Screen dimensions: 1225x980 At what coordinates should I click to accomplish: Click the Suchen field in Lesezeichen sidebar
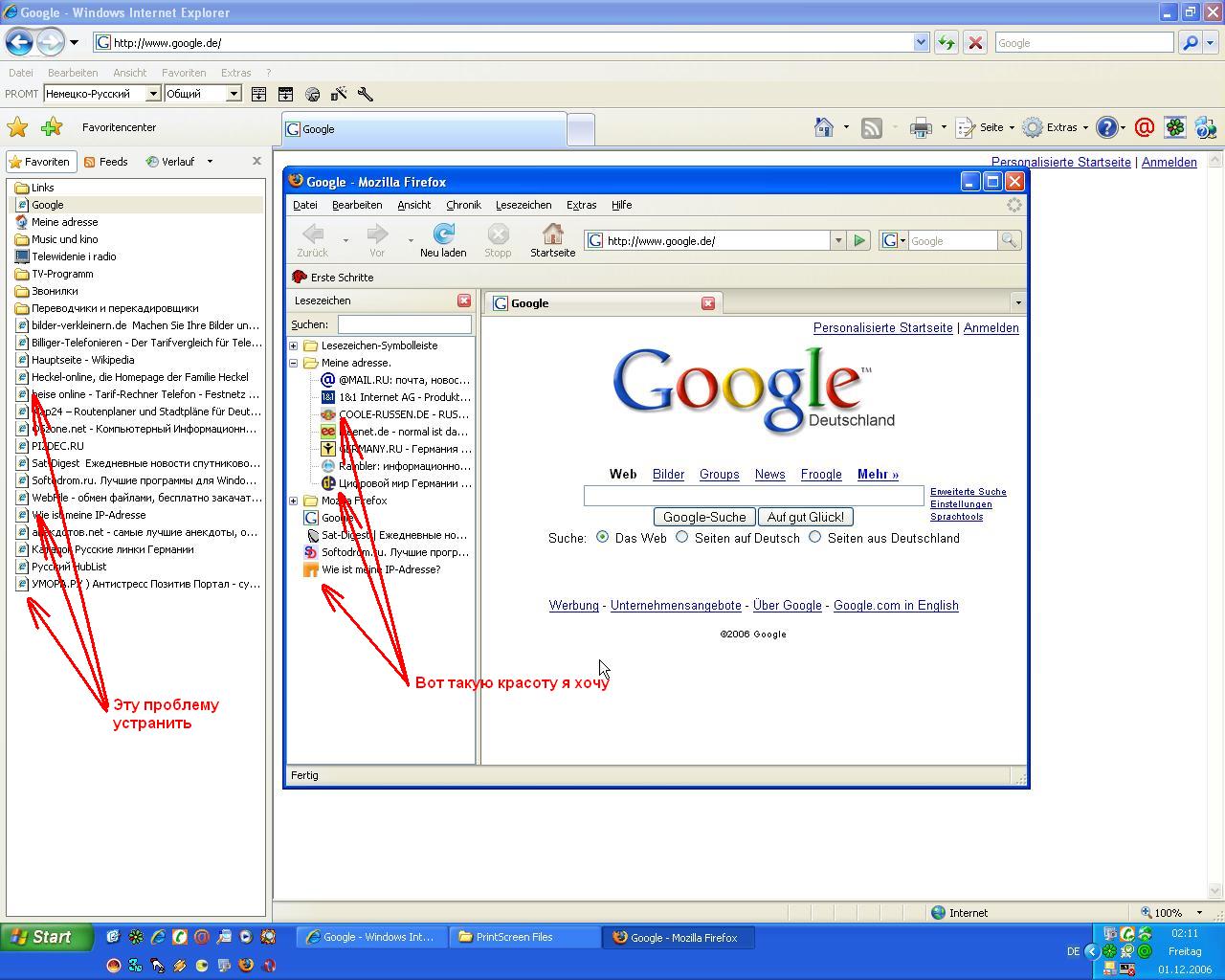click(404, 324)
